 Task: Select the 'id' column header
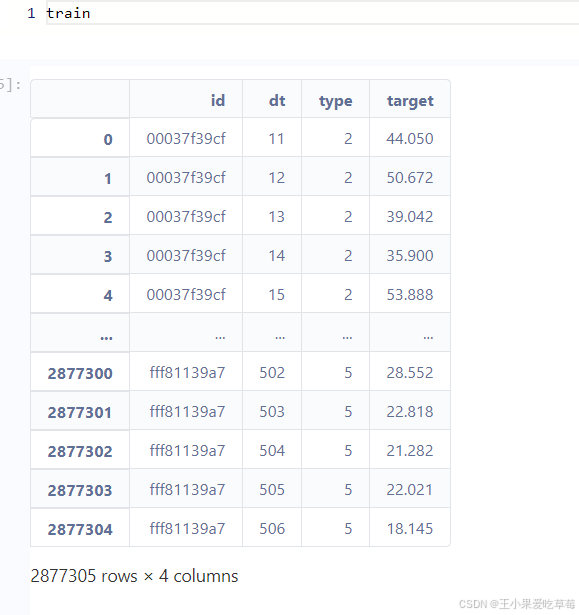point(218,101)
